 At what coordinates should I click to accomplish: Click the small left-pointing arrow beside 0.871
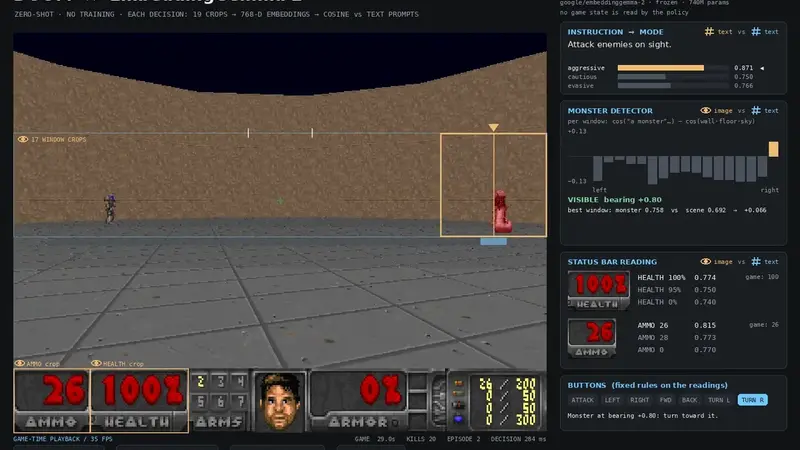tap(762, 68)
